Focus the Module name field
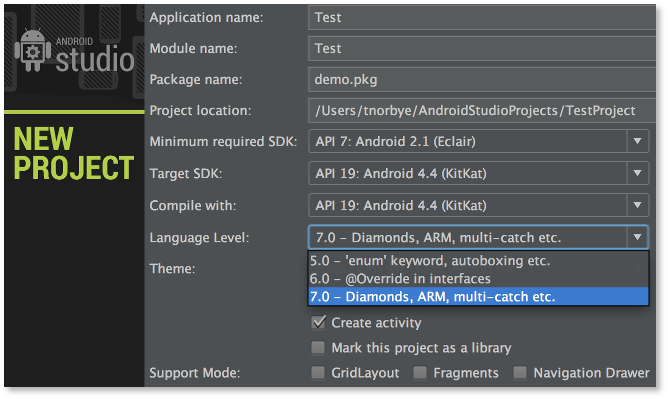Viewport: 668px width, 399px height. coord(482,49)
